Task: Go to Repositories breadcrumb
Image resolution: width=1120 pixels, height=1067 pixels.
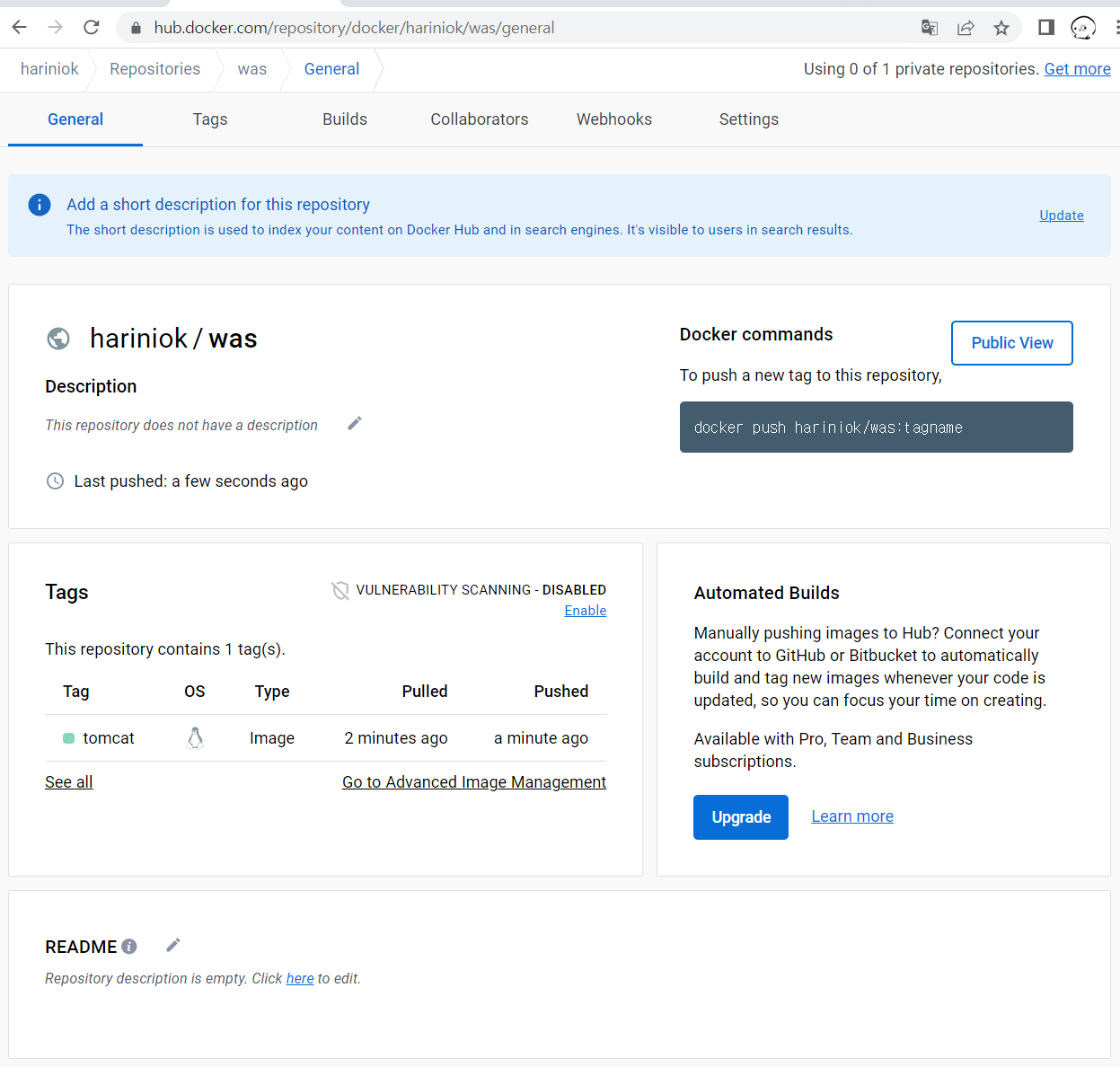Action: tap(154, 69)
